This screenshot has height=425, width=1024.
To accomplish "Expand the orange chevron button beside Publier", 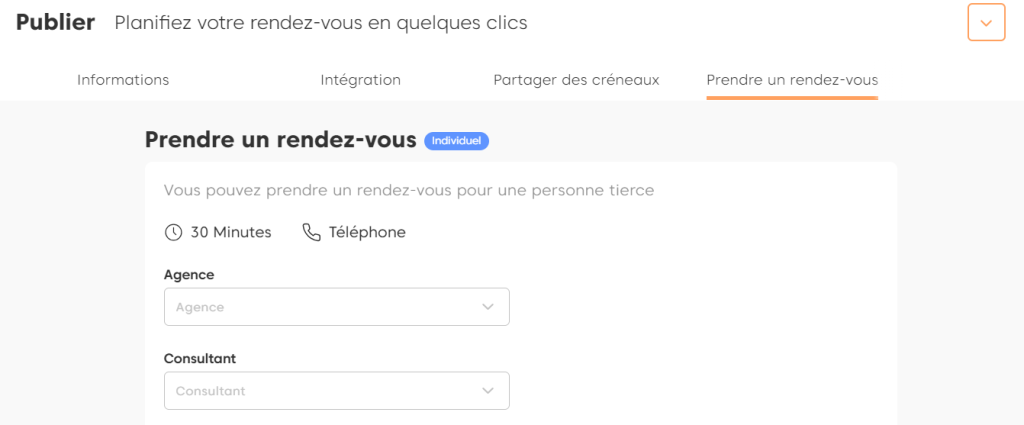I will click(986, 22).
